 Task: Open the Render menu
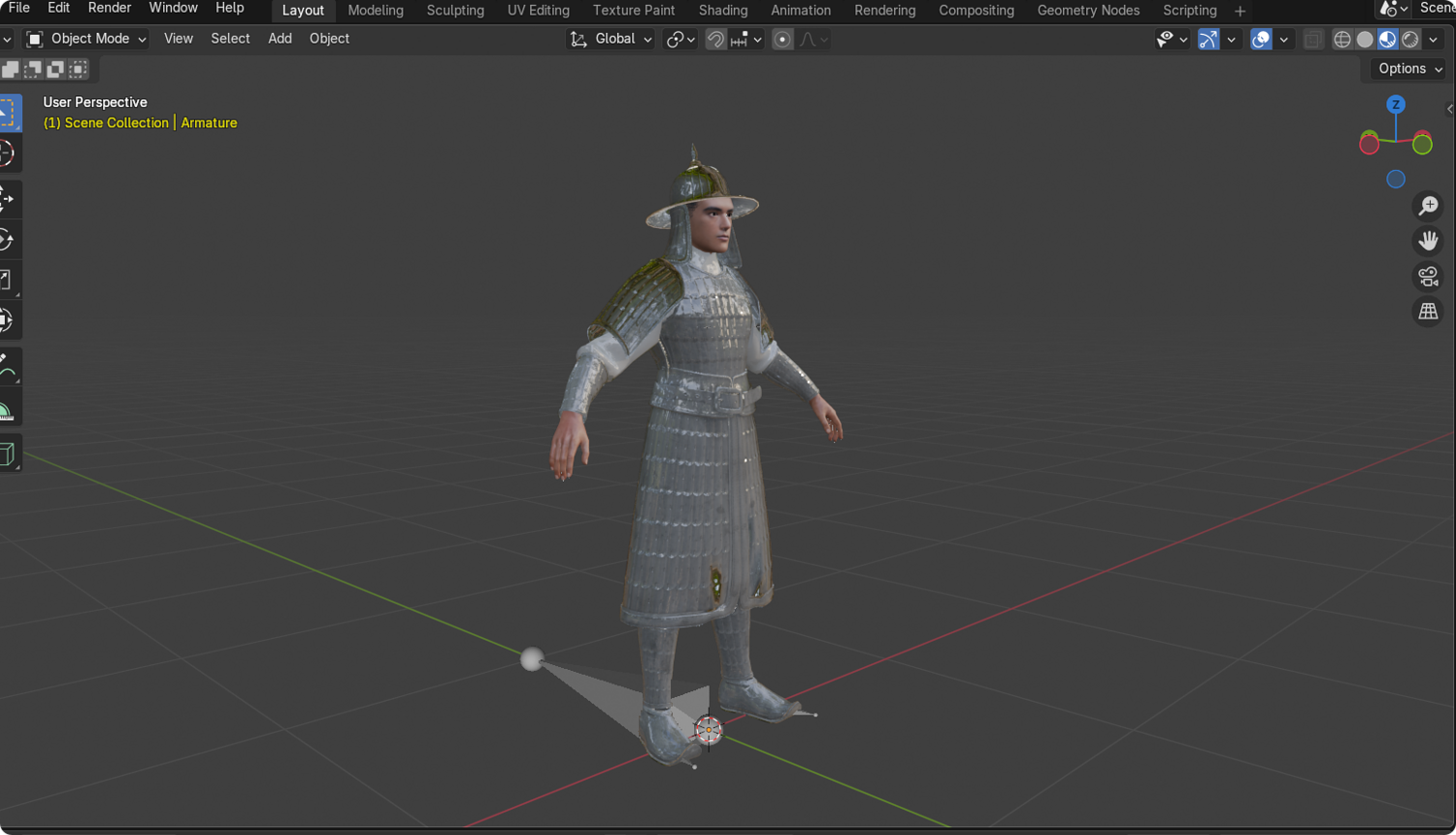(x=110, y=9)
